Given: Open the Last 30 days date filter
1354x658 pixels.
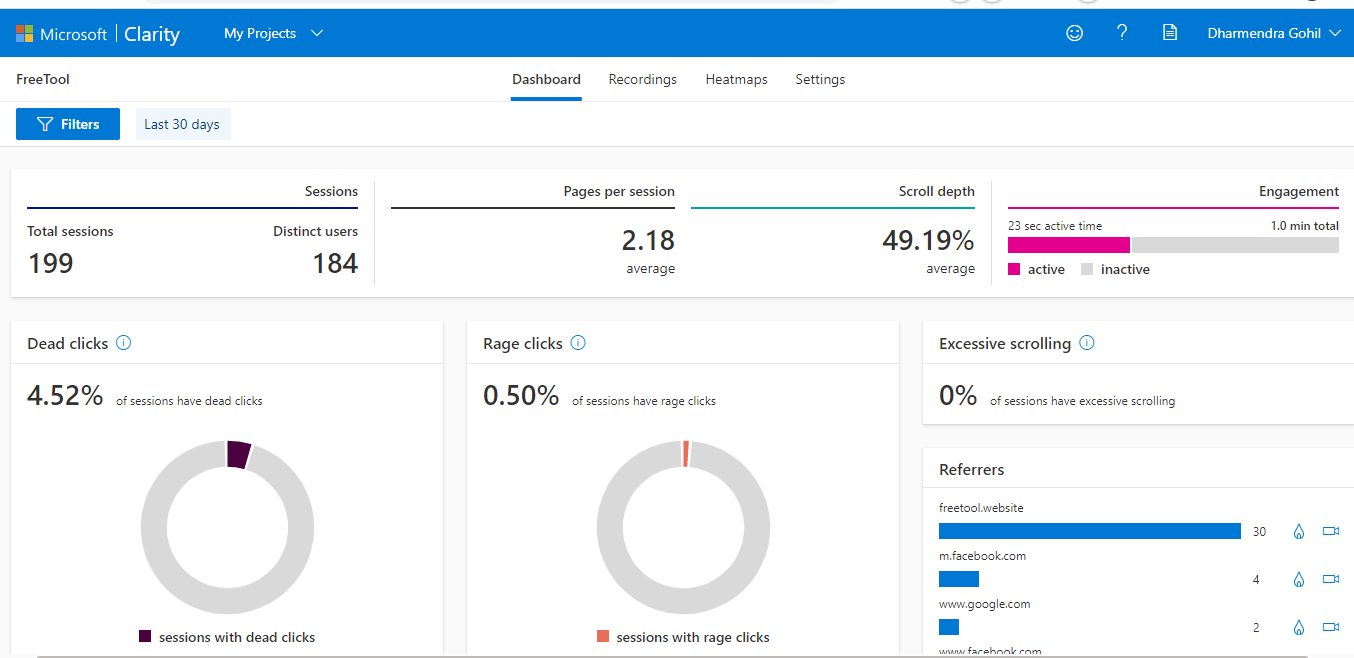Looking at the screenshot, I should point(182,123).
